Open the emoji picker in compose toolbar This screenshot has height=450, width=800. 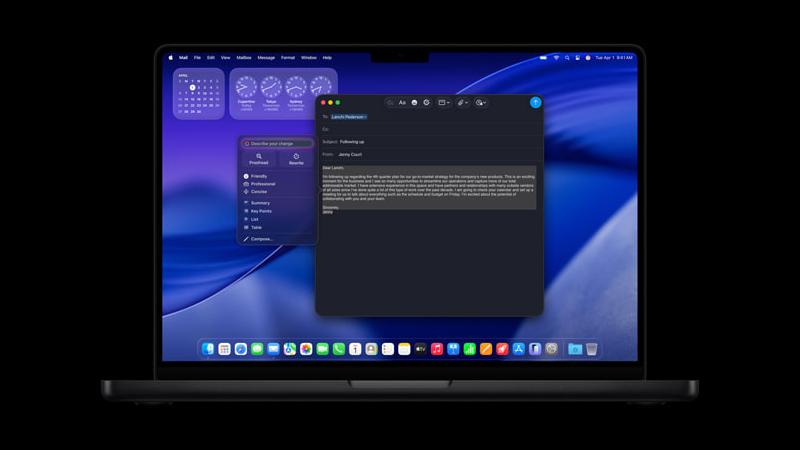point(414,103)
